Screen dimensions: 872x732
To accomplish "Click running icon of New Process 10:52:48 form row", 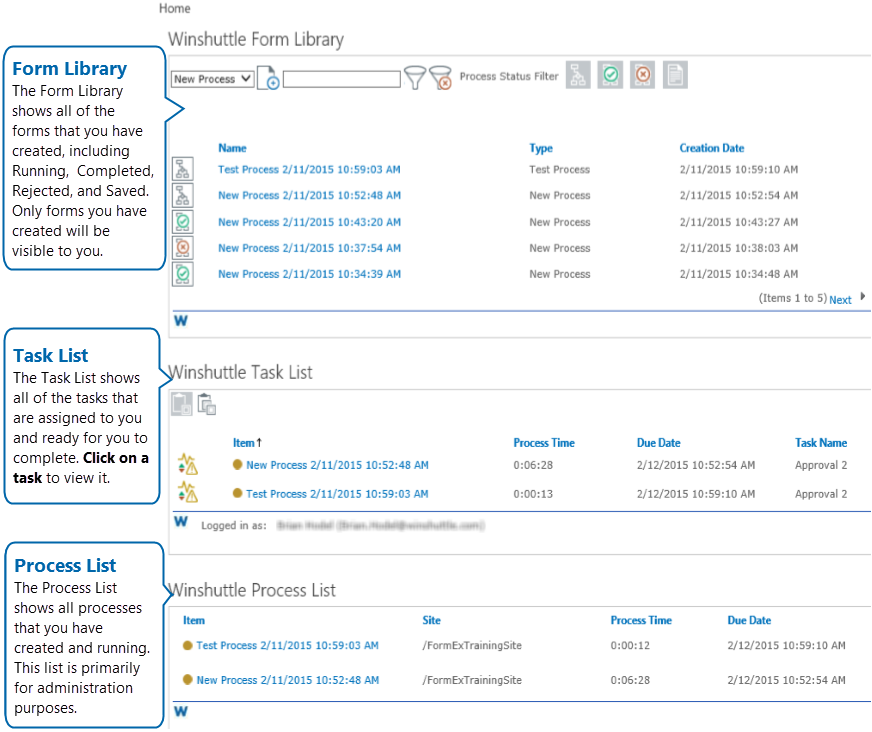I will (182, 195).
